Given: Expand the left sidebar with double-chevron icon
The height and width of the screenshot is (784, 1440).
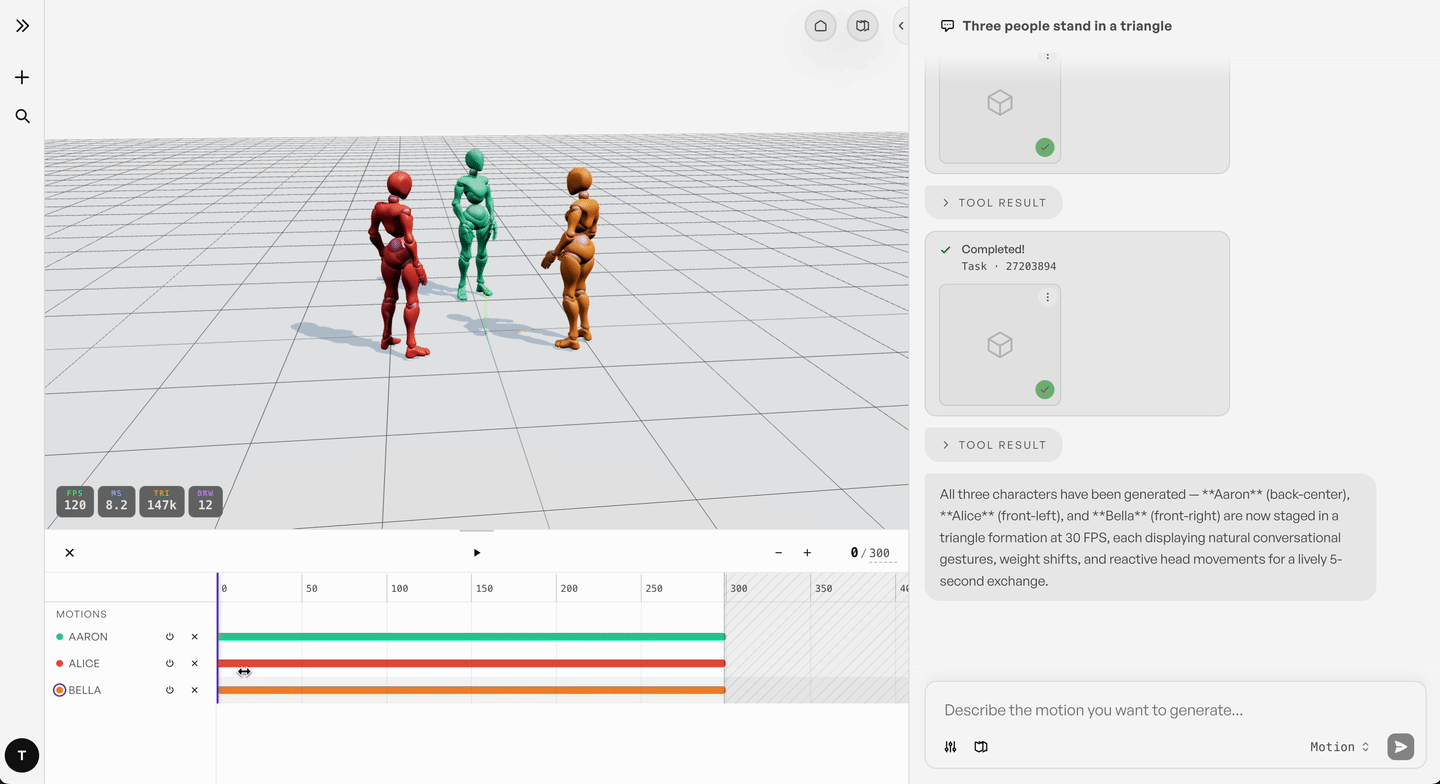Looking at the screenshot, I should pos(22,26).
